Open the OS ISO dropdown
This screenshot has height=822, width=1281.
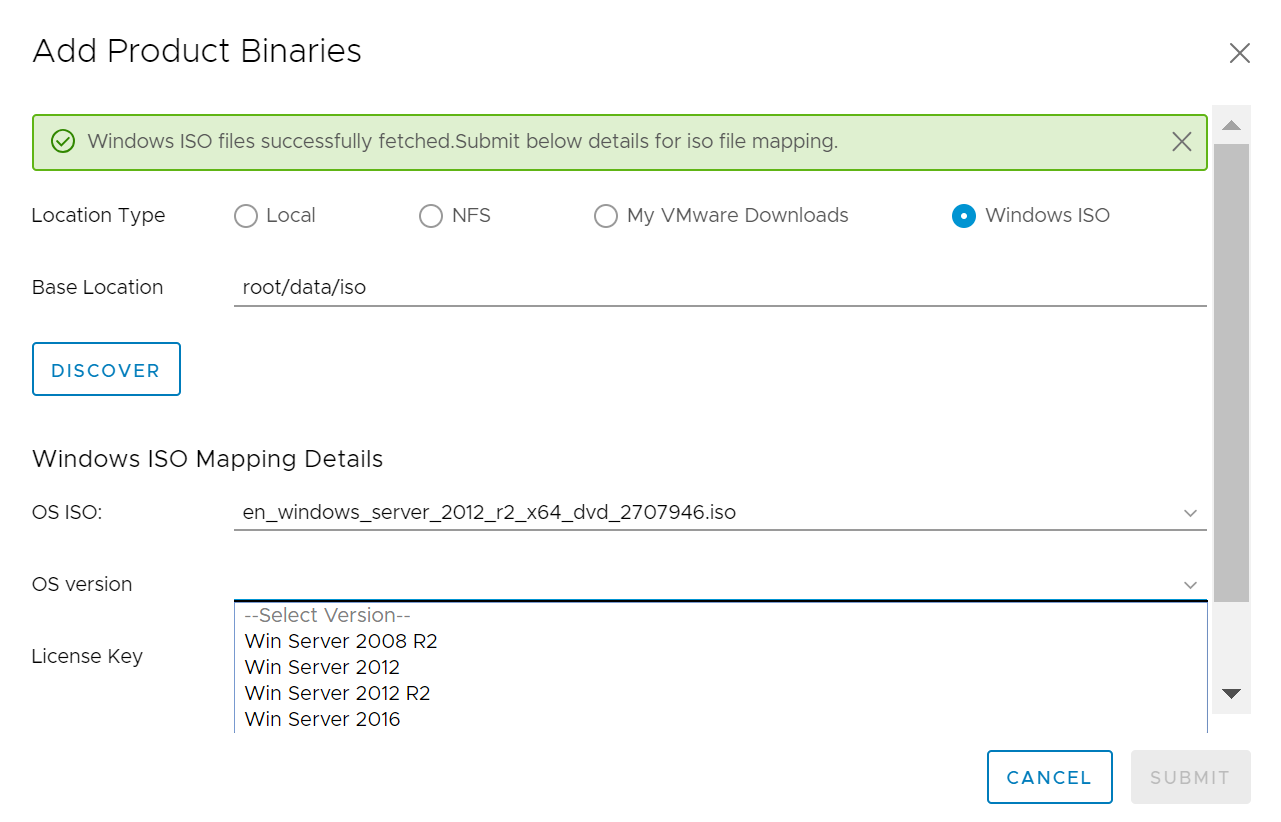point(720,513)
